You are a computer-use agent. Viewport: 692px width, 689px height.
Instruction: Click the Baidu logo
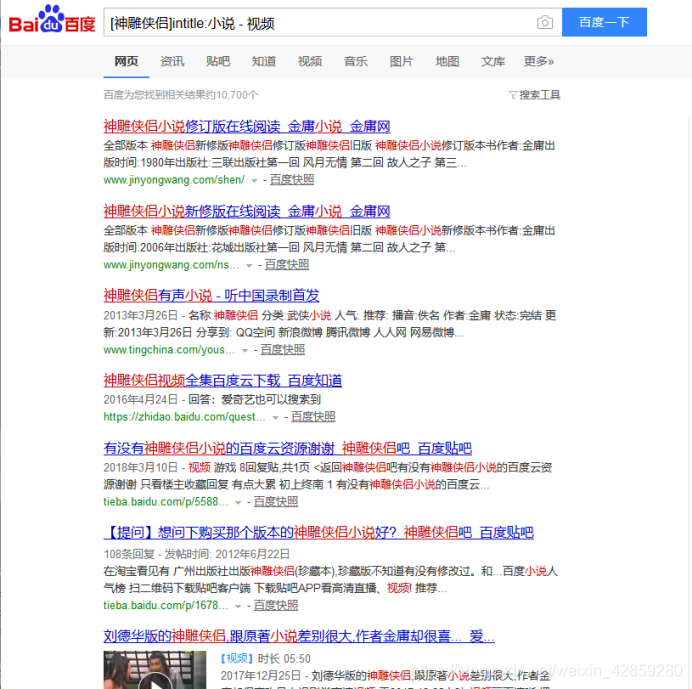pyautogui.click(x=52, y=19)
